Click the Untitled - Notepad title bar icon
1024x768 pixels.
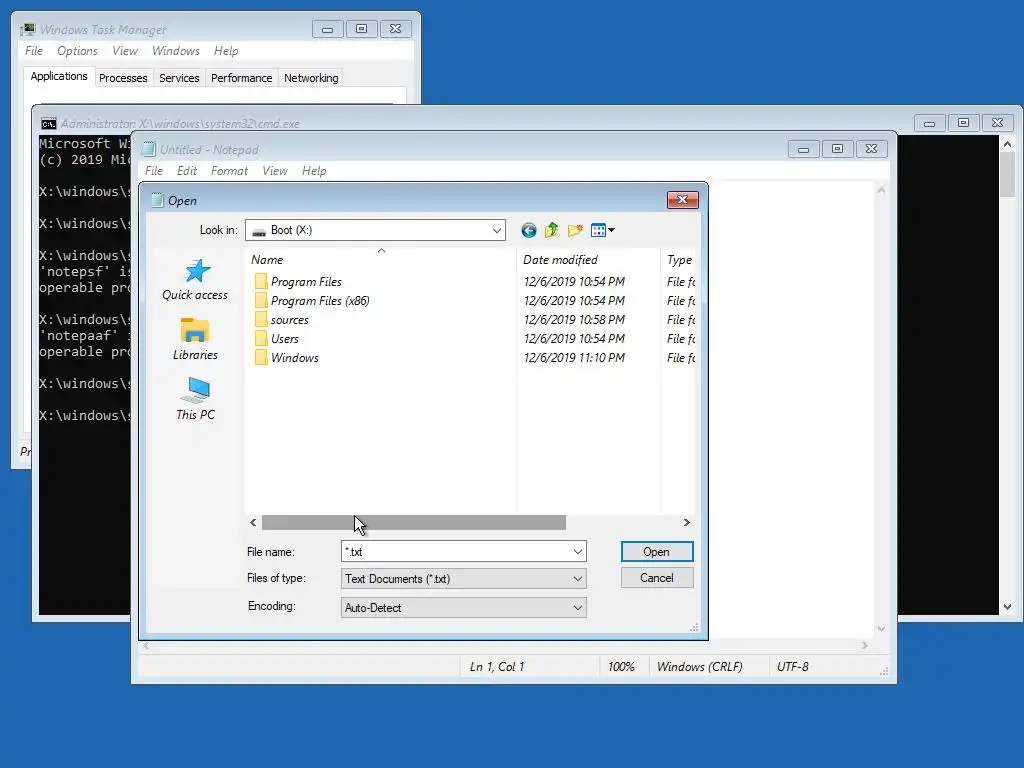coord(149,150)
